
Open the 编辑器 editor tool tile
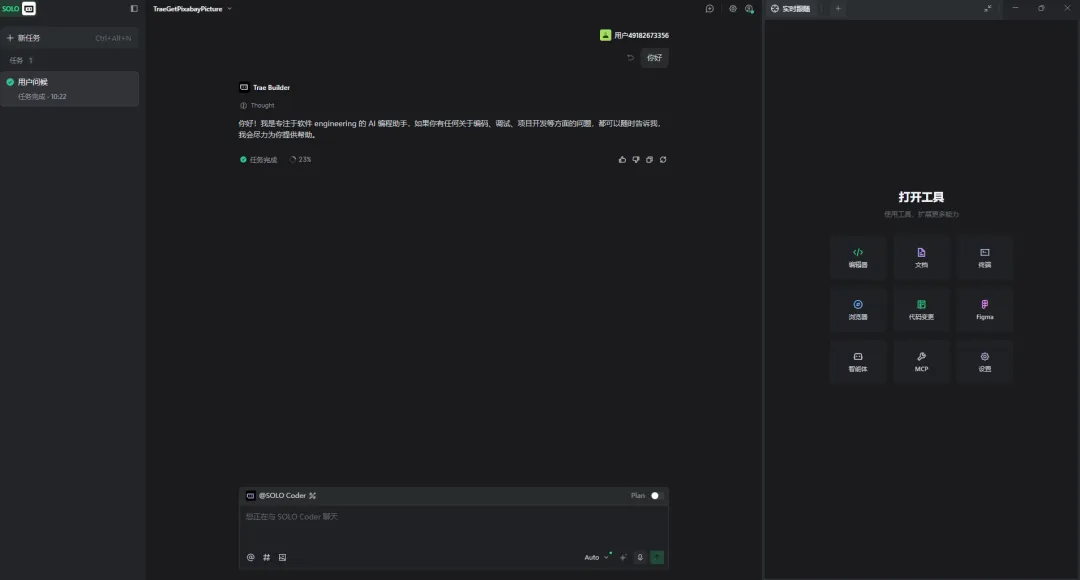[858, 258]
